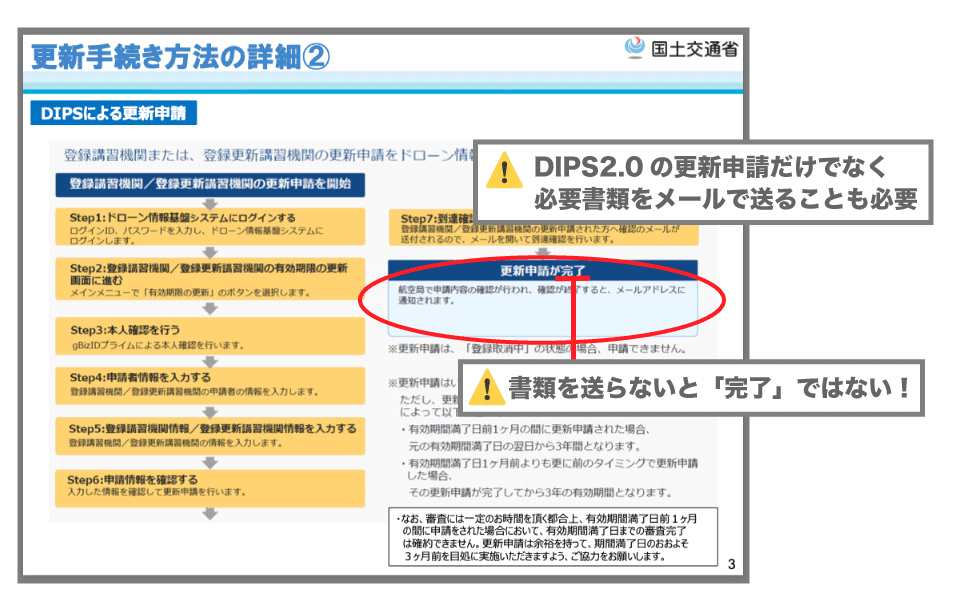Viewport: 960px width, 600px height.
Task: Select the Step2 有効期限の更新 box
Action: pos(210,280)
